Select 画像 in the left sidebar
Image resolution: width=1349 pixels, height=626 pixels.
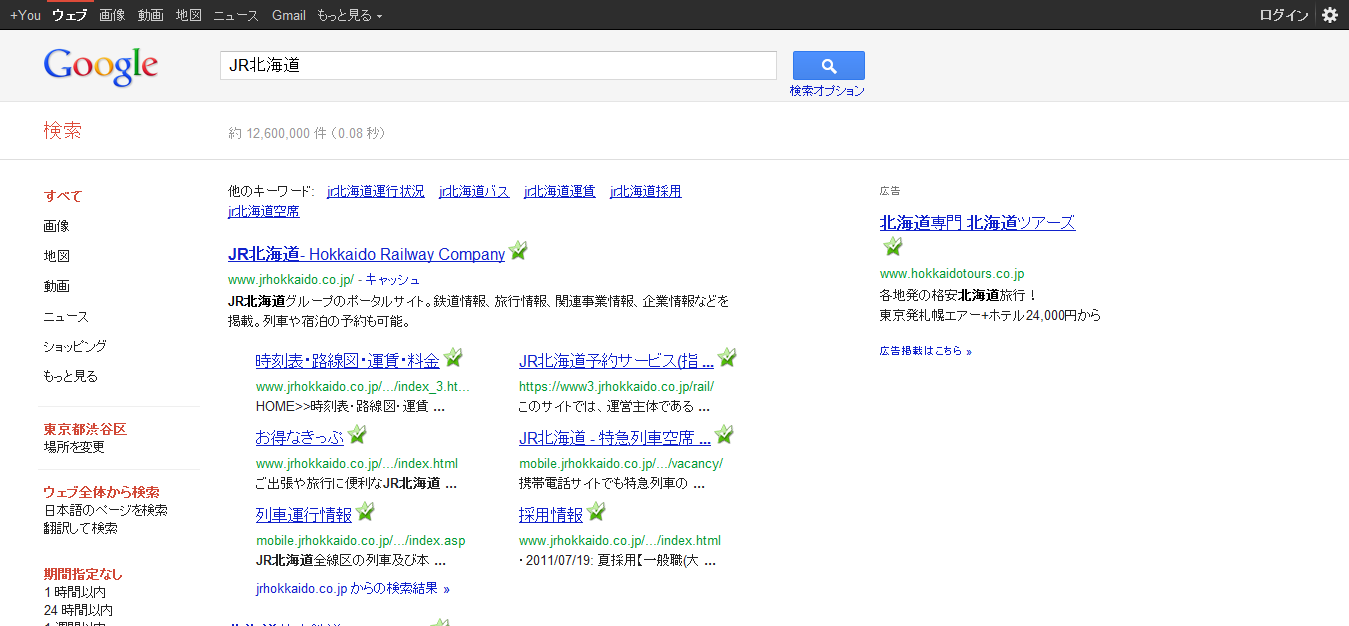click(56, 226)
